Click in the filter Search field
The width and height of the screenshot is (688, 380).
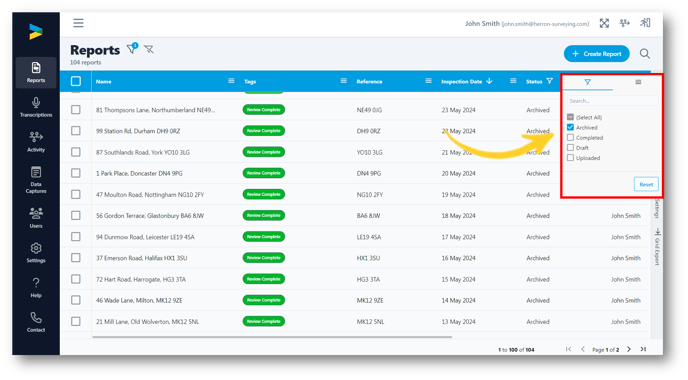point(612,101)
